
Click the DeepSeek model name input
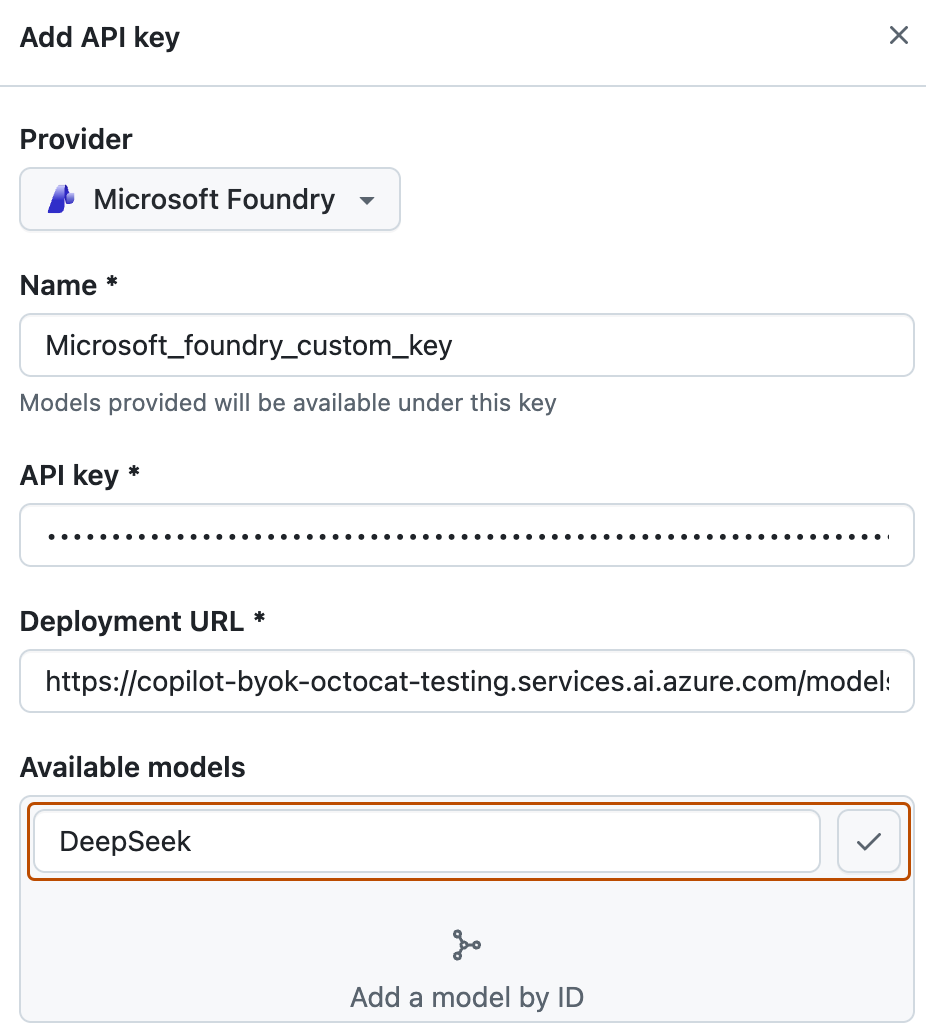(x=430, y=841)
